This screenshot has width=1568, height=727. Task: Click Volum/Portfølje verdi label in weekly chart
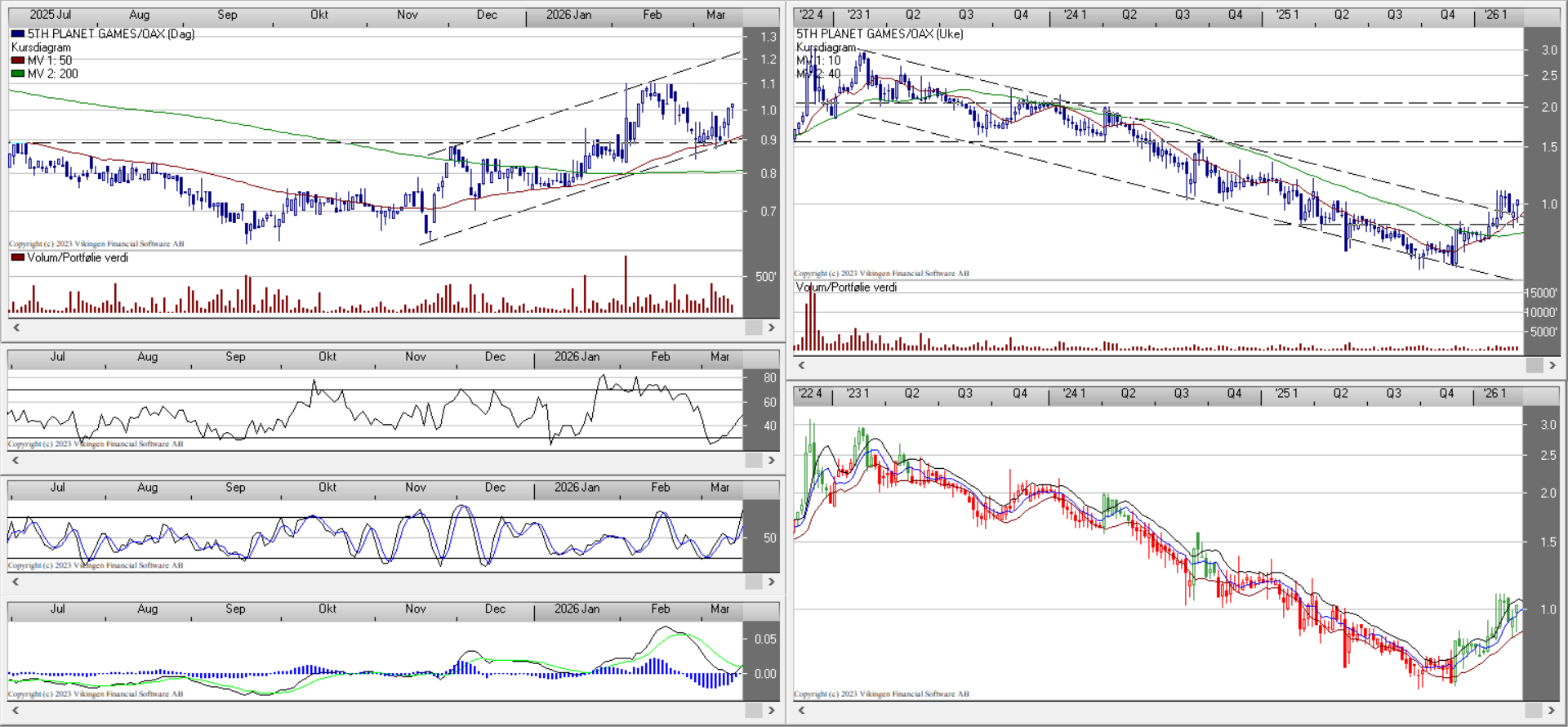click(x=846, y=288)
